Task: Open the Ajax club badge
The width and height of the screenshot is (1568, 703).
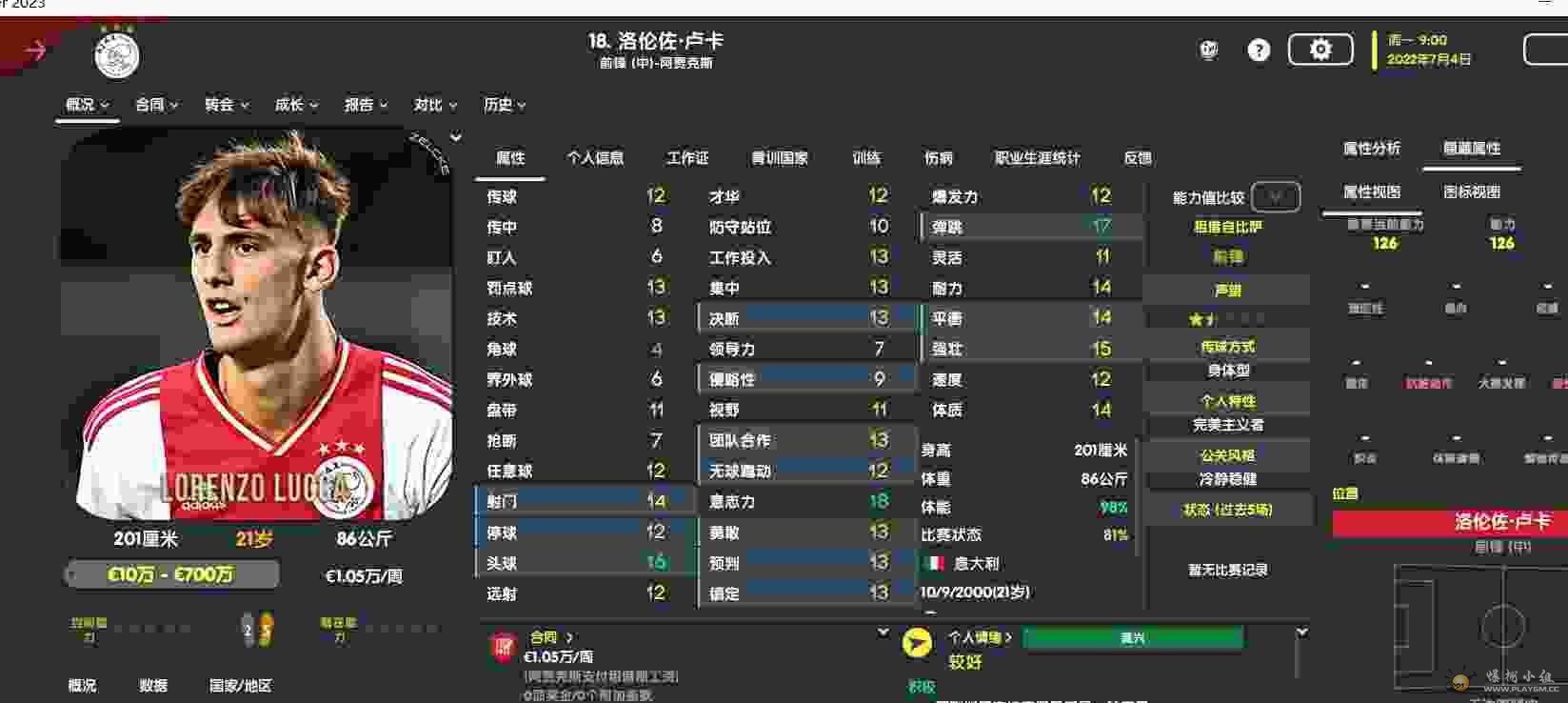Action: [117, 53]
